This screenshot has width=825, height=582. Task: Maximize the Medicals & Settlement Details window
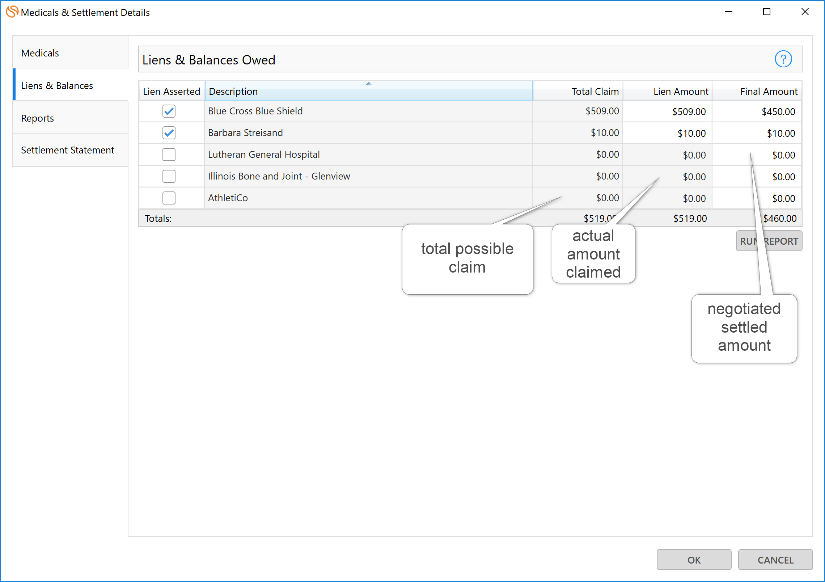[x=766, y=12]
